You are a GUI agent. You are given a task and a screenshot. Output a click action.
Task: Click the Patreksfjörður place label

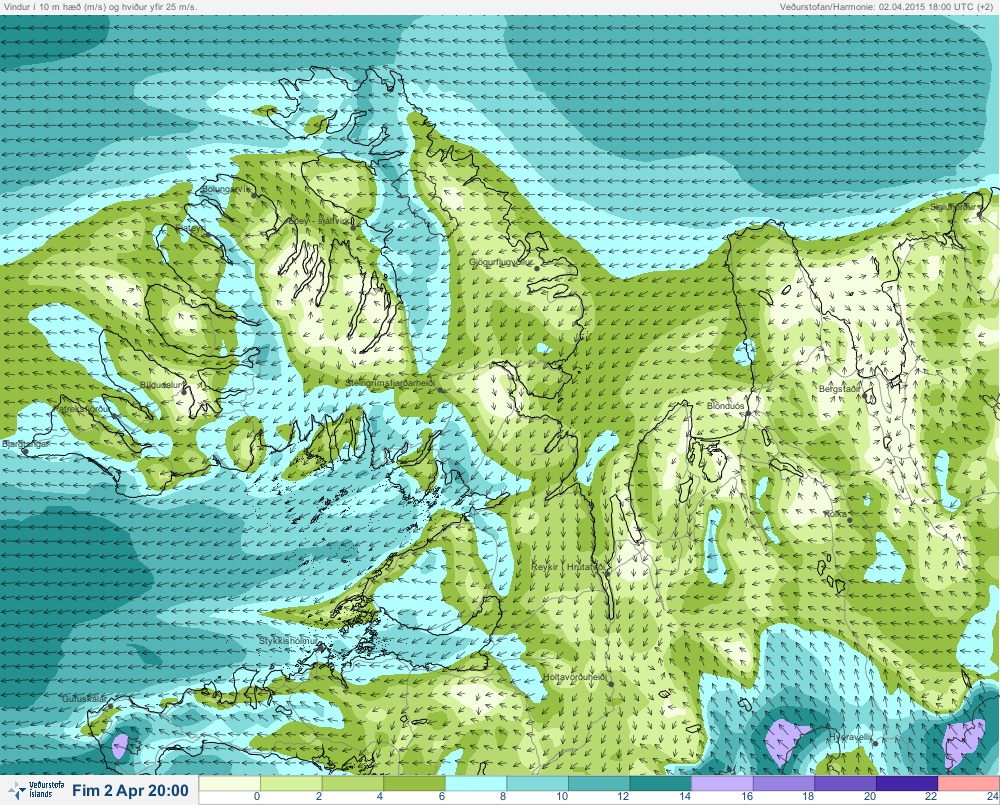click(x=84, y=408)
